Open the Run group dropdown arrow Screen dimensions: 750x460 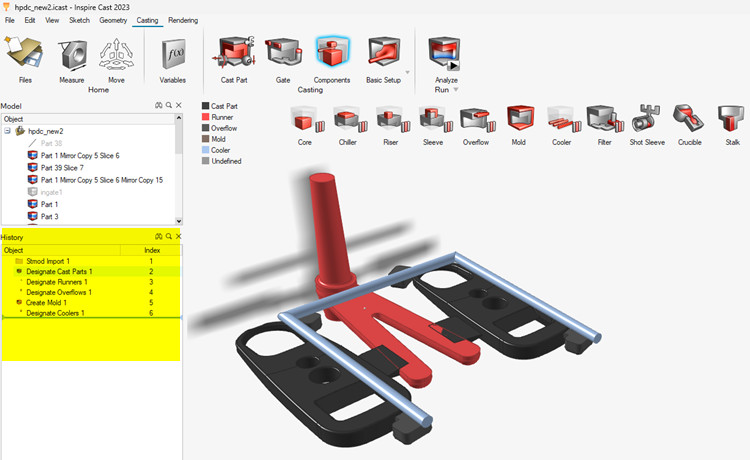coord(456,90)
